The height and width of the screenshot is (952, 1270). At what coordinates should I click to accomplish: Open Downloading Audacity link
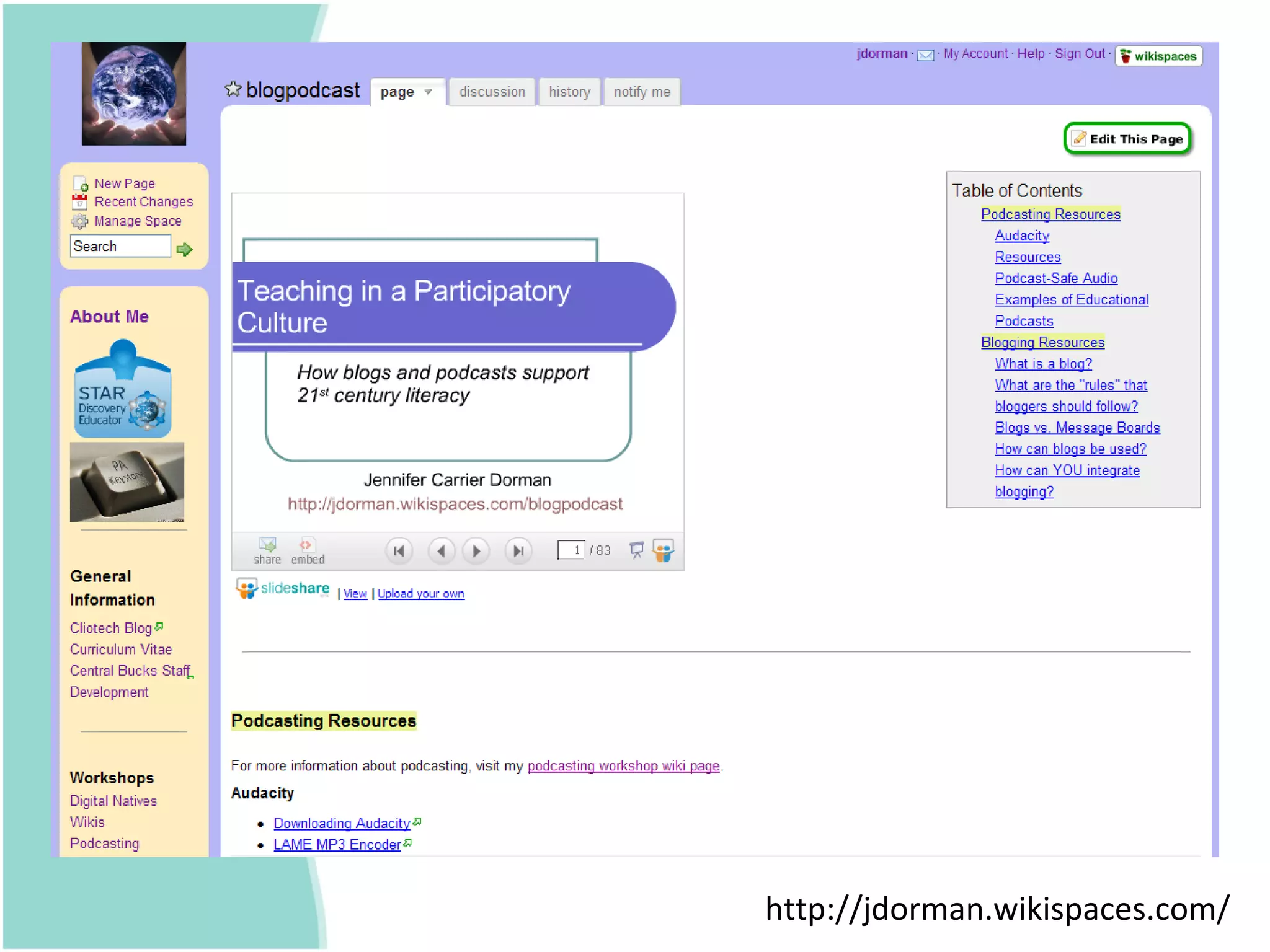342,823
